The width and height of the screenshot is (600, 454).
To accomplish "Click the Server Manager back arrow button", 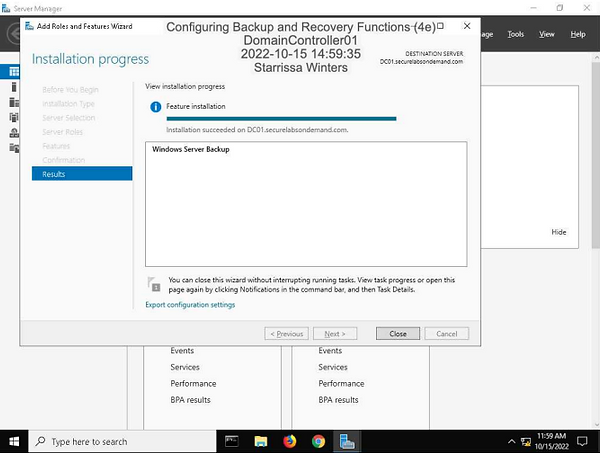I will [13, 34].
